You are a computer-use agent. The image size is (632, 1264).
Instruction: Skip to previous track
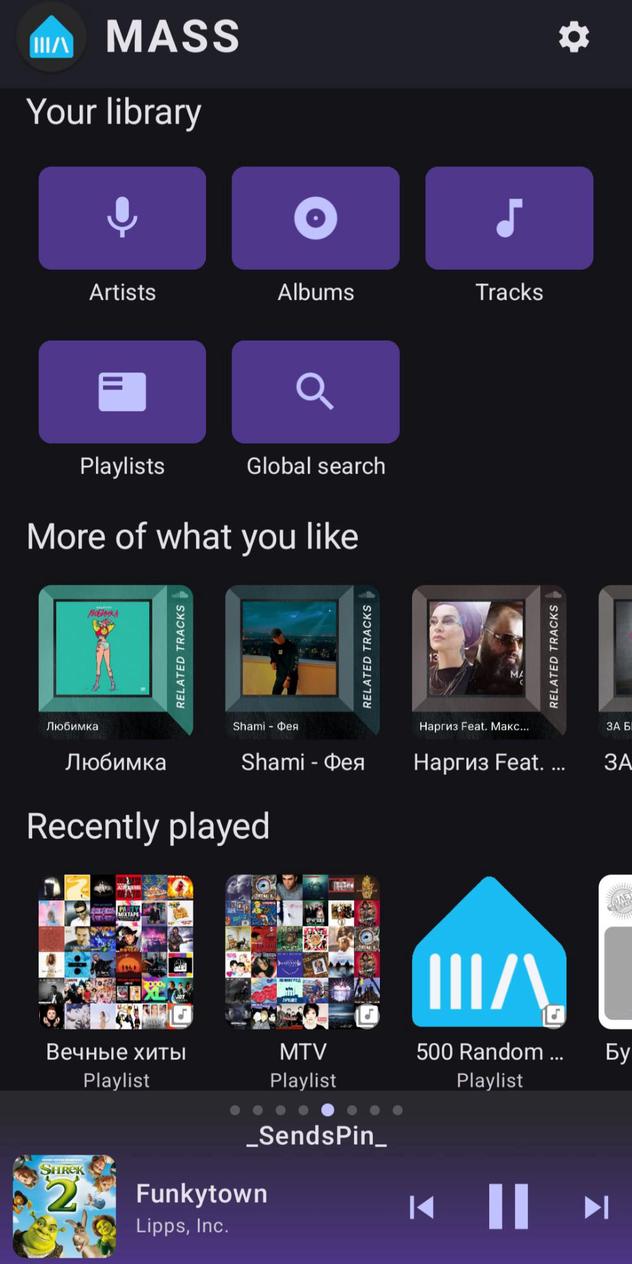tap(422, 1207)
